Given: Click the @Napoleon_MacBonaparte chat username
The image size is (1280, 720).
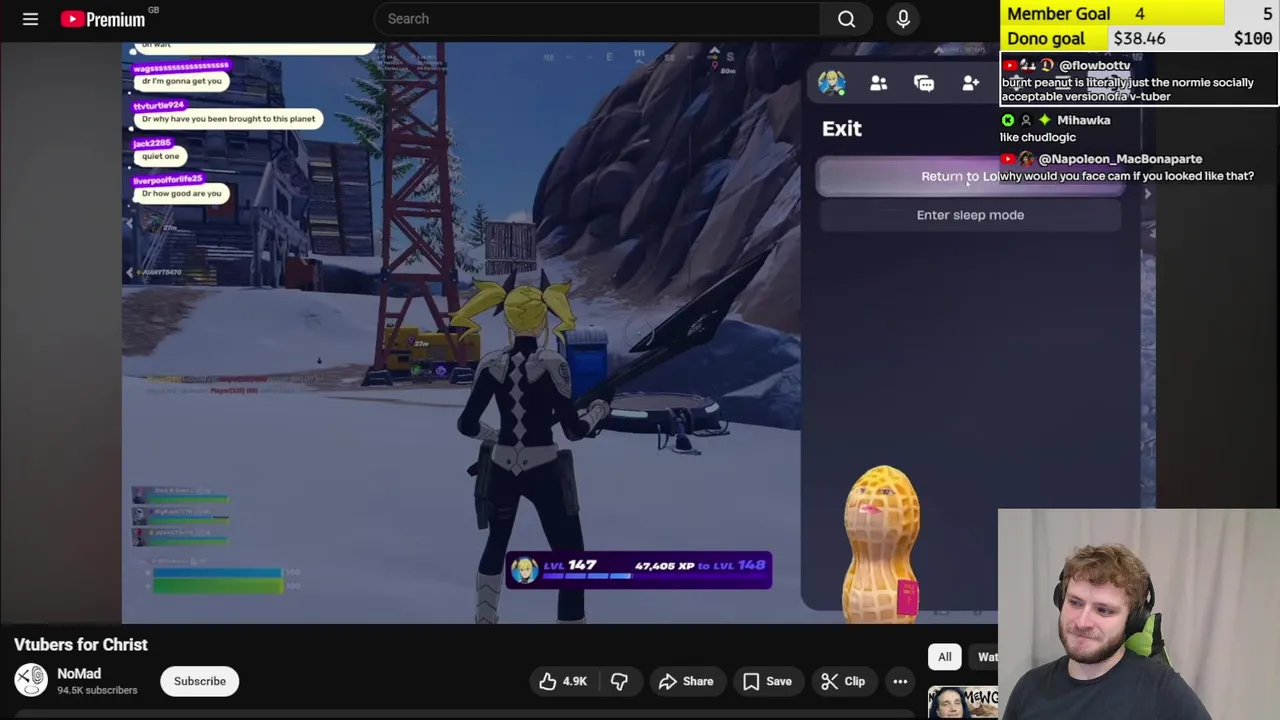Looking at the screenshot, I should pos(1120,159).
